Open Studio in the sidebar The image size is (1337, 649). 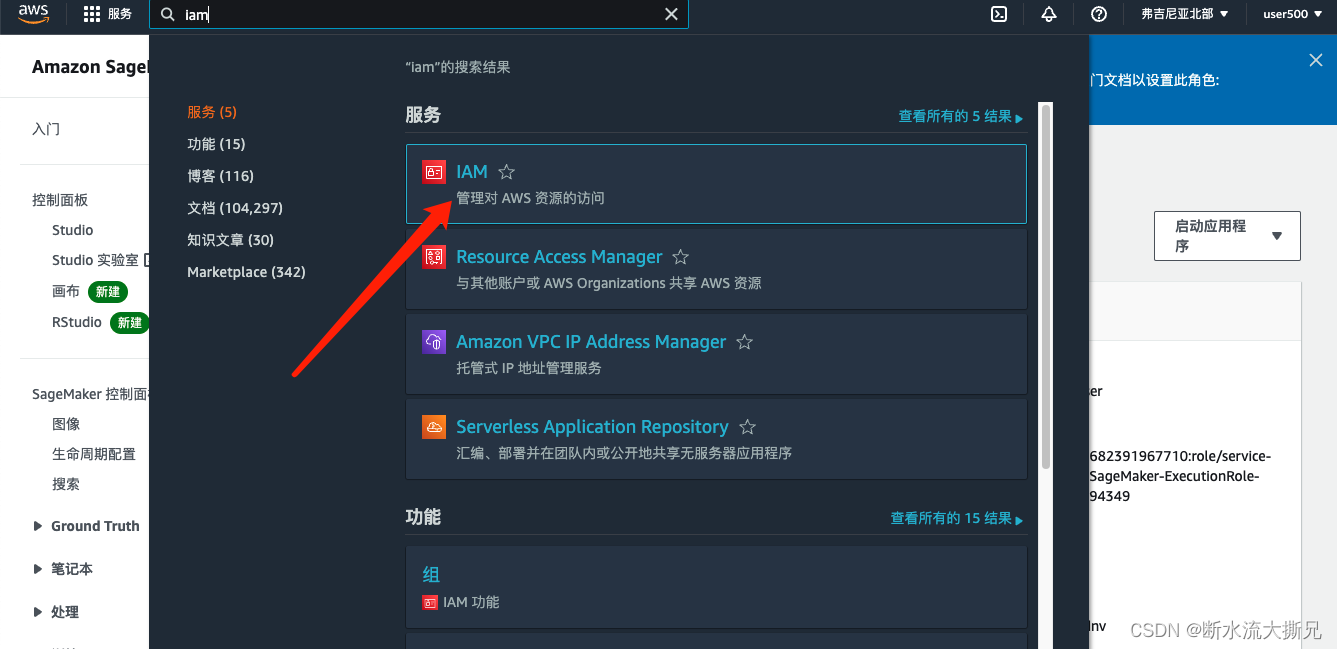[x=73, y=230]
